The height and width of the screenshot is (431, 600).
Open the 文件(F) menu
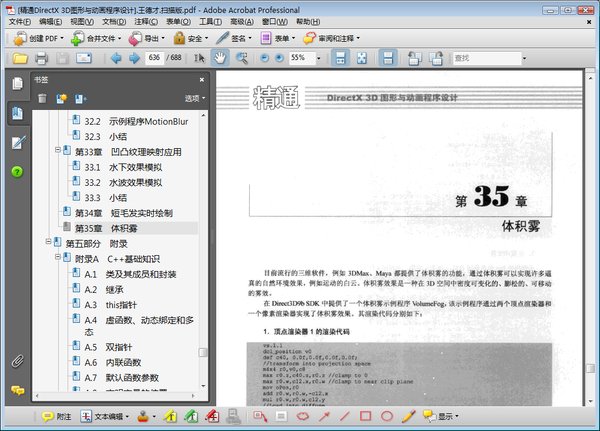click(x=20, y=21)
